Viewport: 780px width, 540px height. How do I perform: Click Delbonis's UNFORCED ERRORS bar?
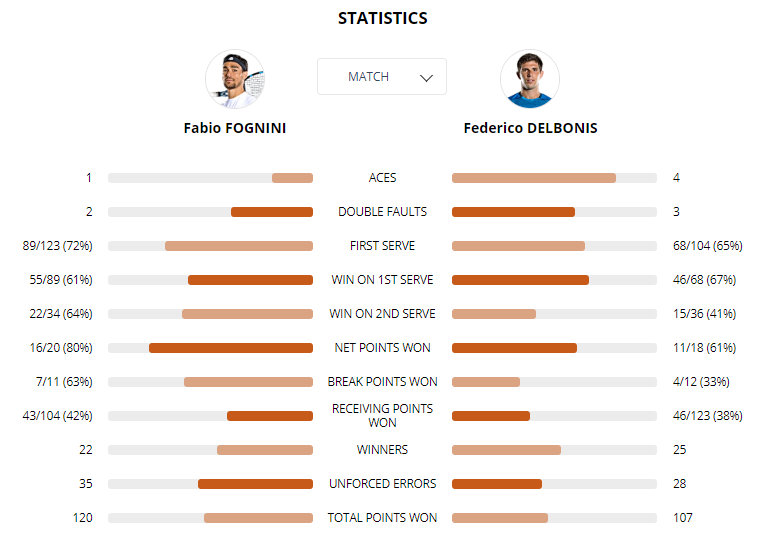point(554,484)
